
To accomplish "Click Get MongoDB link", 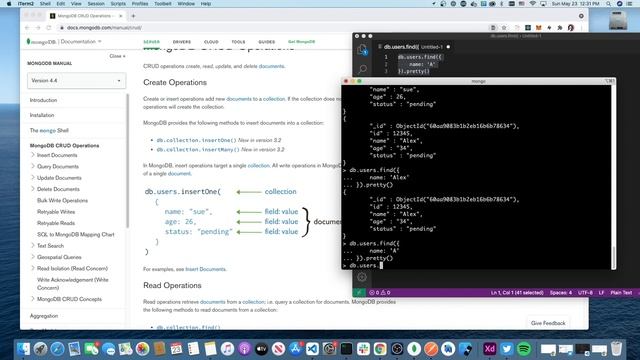I will point(302,42).
